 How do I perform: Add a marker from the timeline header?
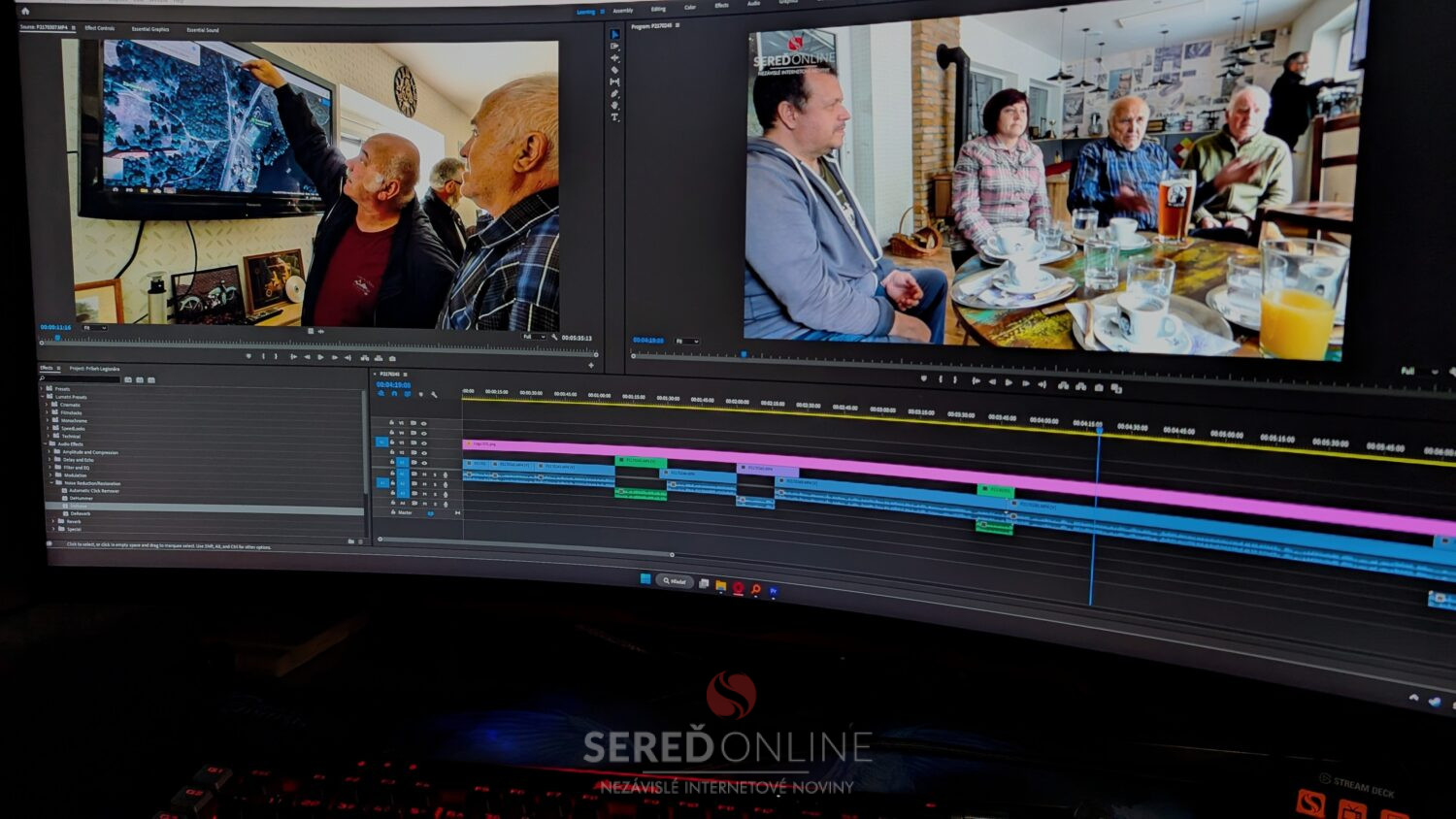coord(421,395)
